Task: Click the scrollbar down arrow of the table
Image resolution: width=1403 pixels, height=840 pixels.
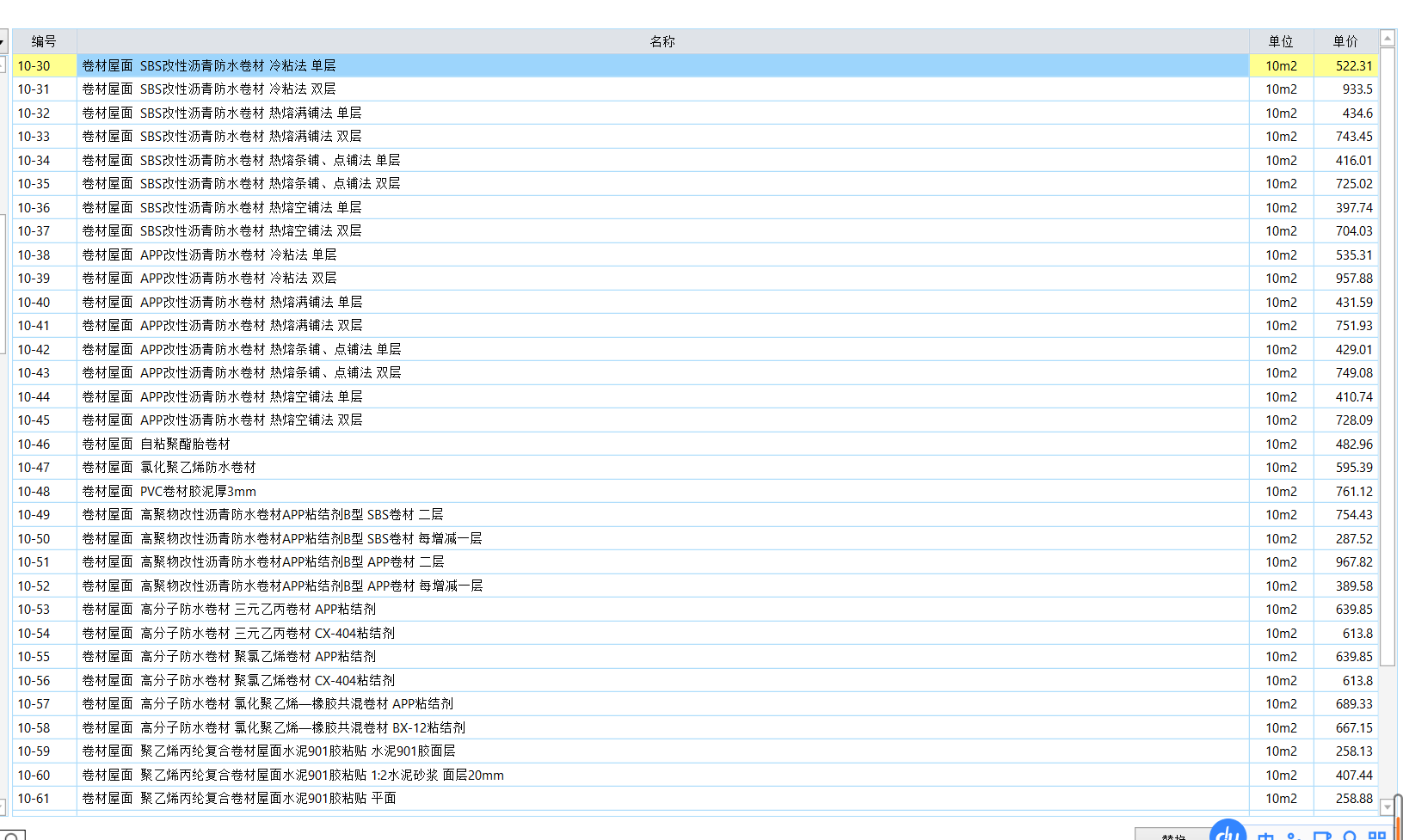Action: [1388, 806]
